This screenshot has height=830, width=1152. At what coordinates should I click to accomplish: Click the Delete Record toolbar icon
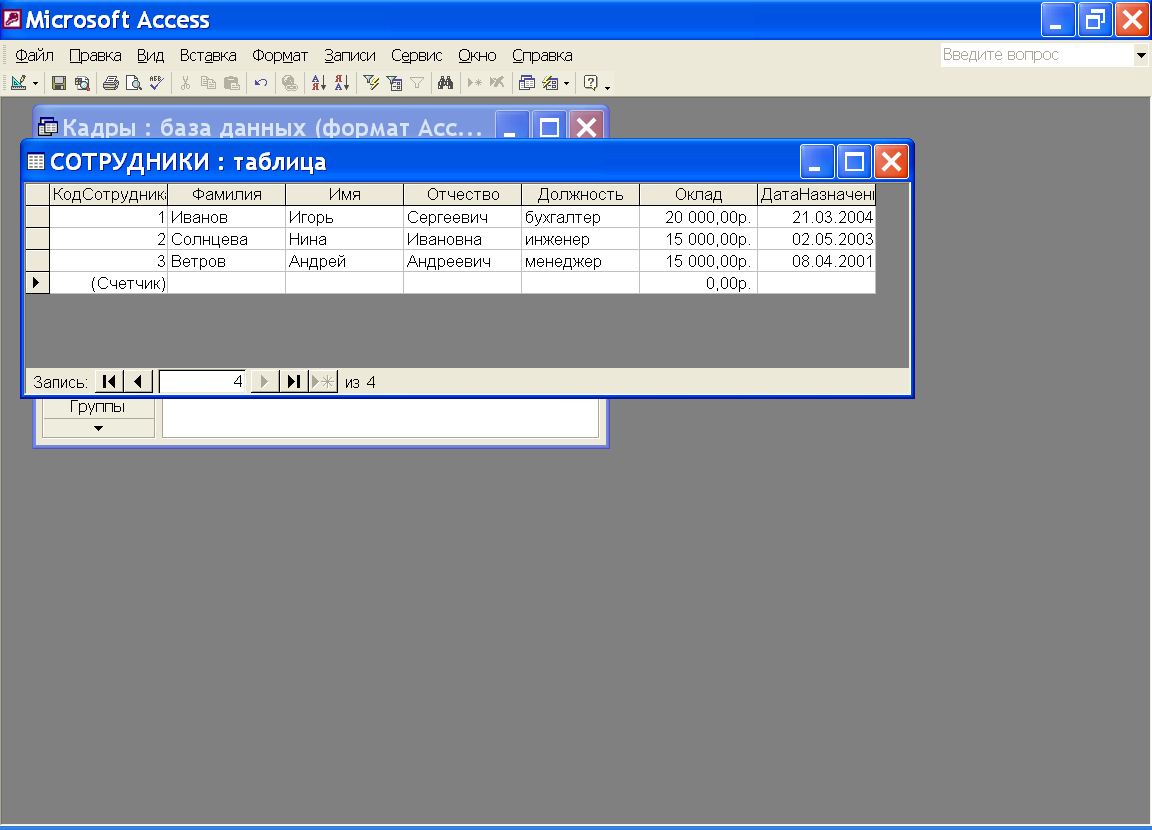tap(497, 83)
